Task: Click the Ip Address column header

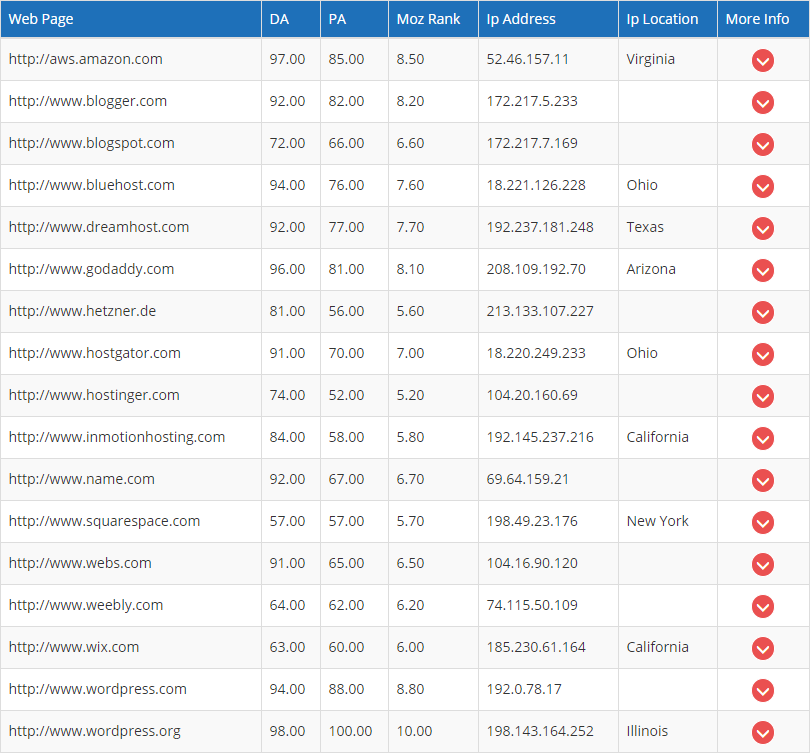Action: (x=548, y=19)
